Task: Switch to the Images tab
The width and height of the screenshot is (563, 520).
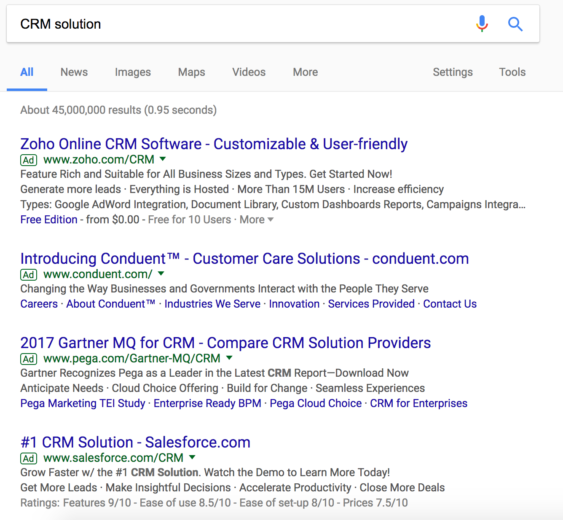Action: [132, 72]
